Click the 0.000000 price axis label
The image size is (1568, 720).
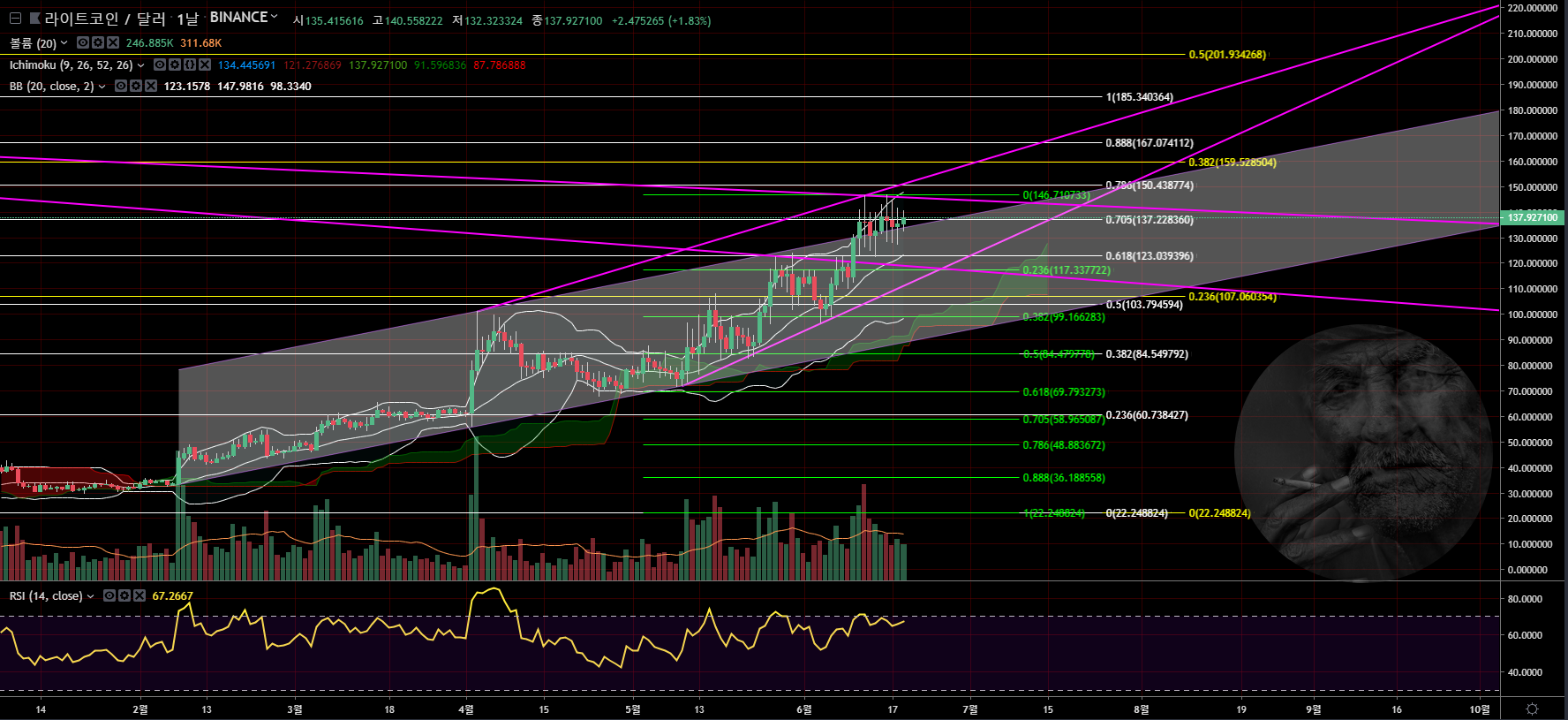(1527, 570)
